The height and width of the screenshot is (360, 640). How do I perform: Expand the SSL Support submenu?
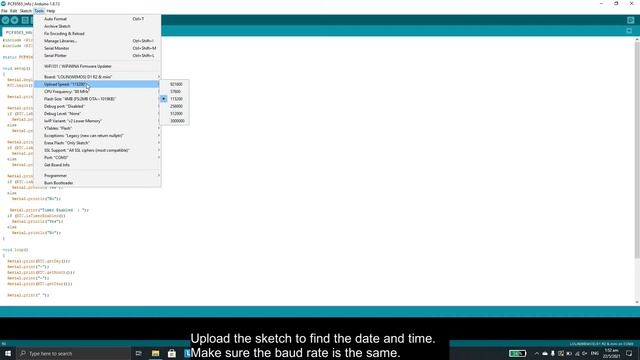97,150
